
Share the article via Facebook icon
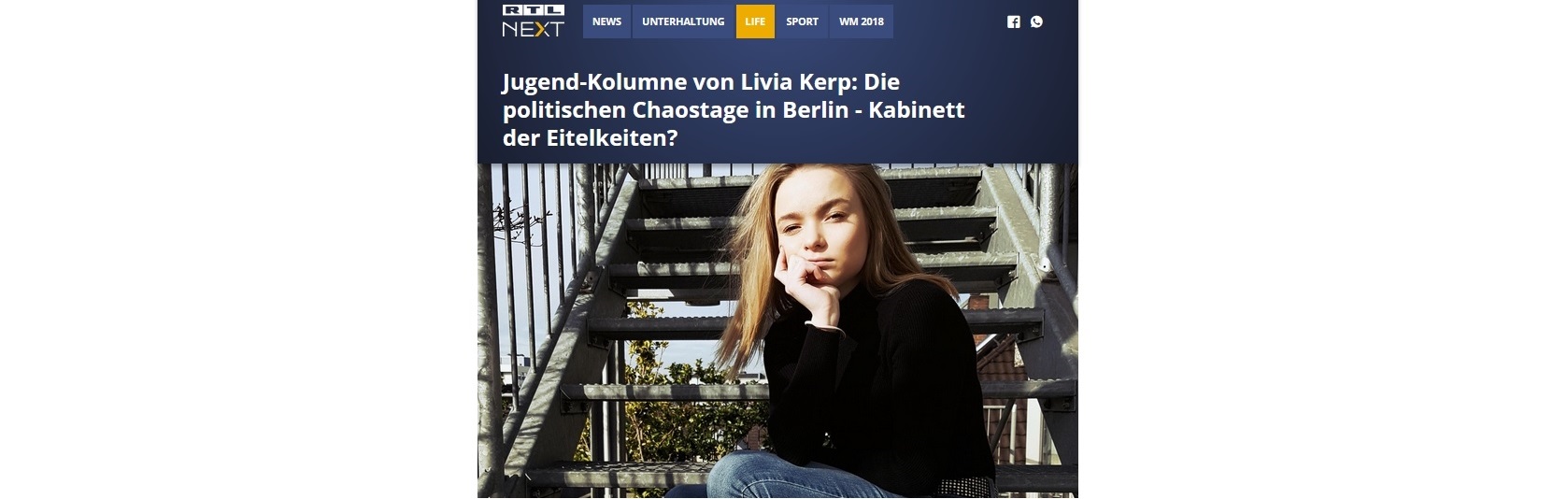point(1014,21)
